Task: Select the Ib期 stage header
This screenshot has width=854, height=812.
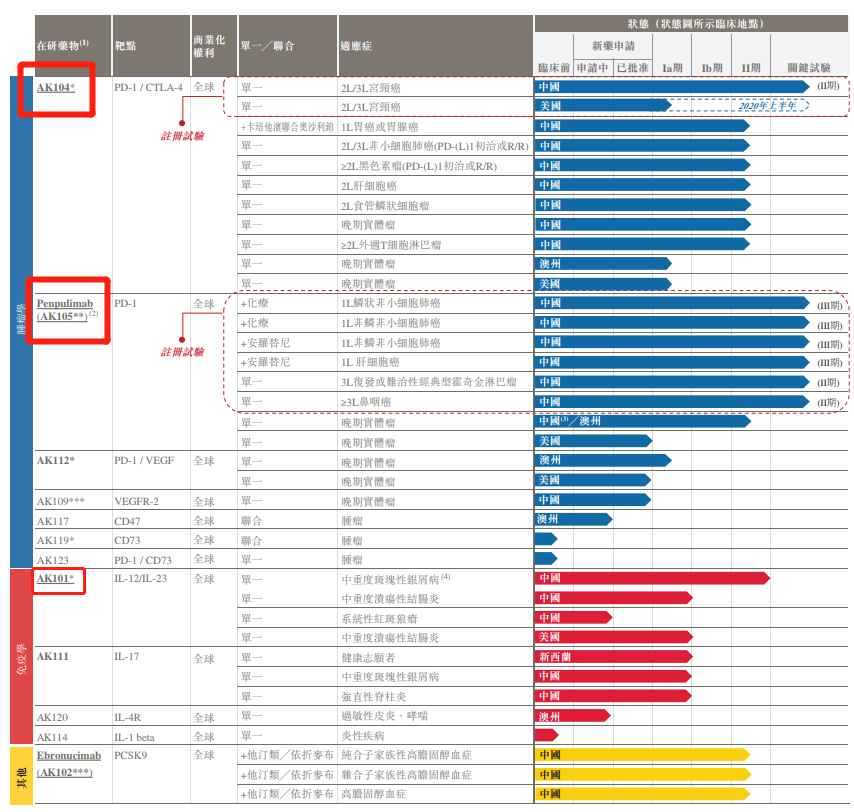Action: pyautogui.click(x=712, y=68)
